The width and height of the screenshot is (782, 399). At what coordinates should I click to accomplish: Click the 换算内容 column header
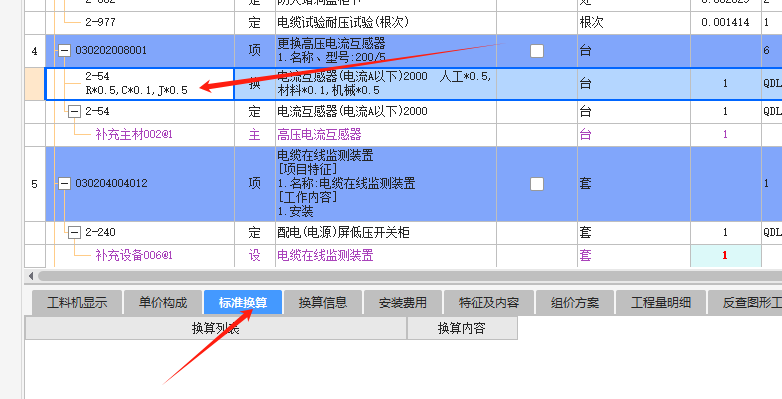click(x=462, y=328)
